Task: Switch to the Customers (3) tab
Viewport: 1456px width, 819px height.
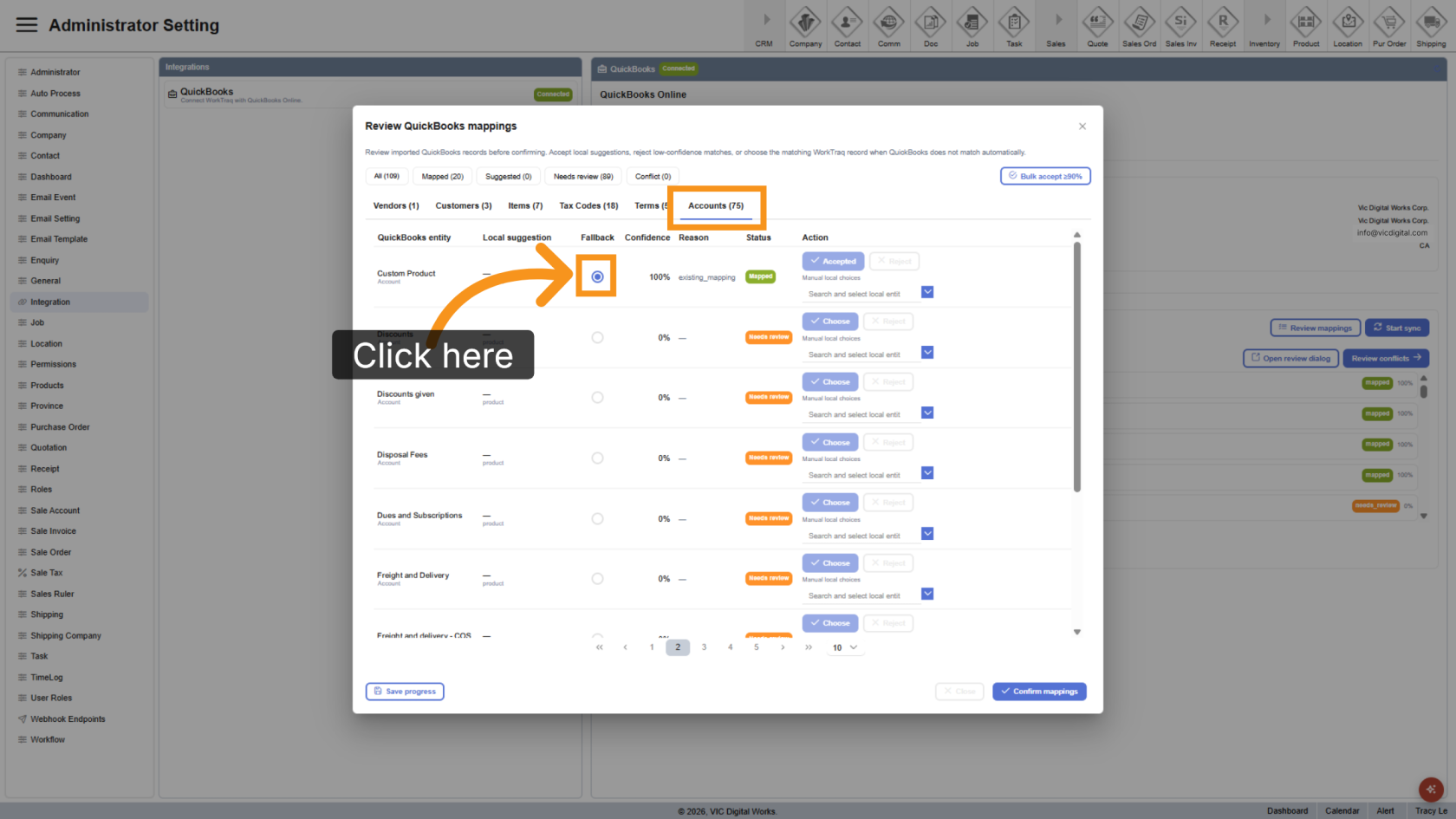Action: coord(464,205)
